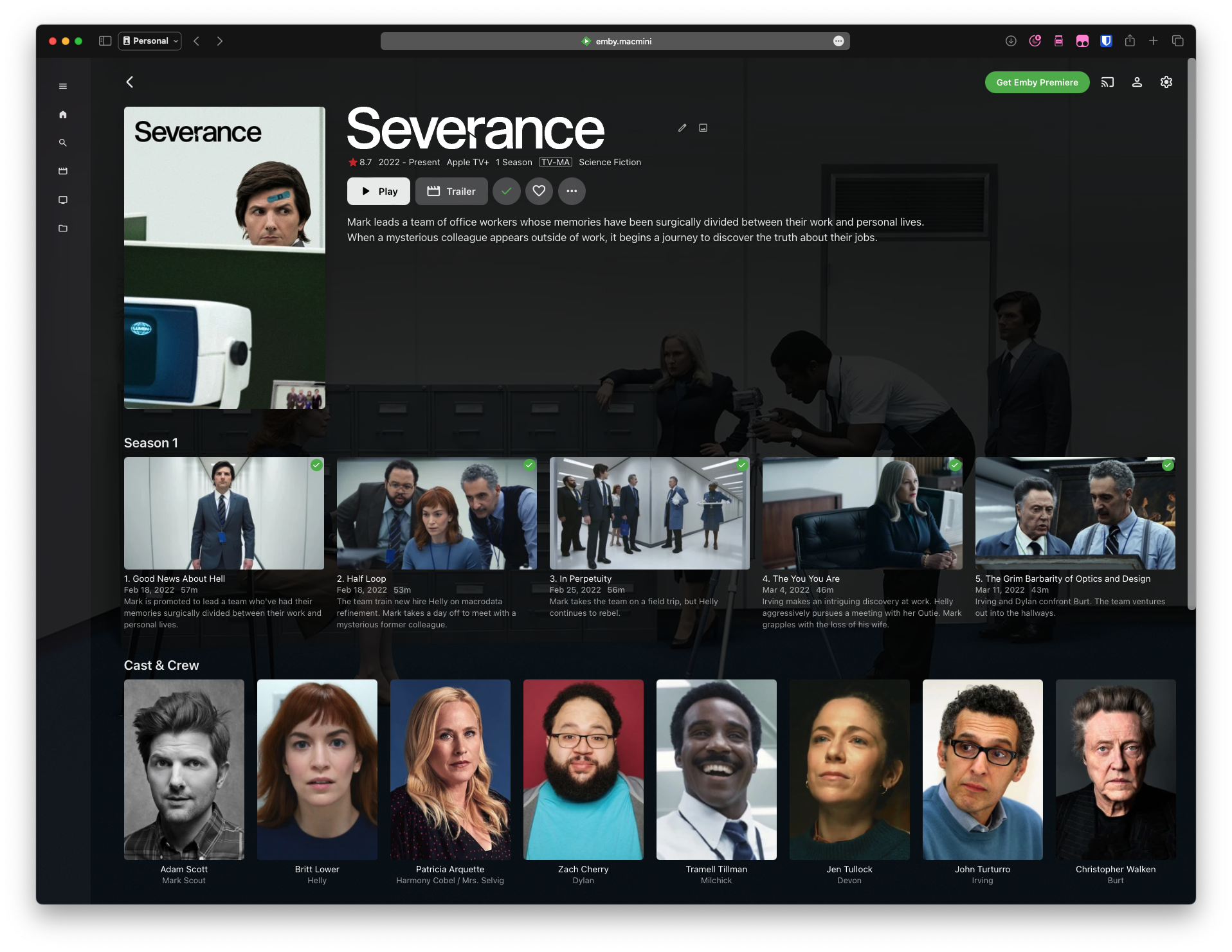Edit metadata with the pencil icon
1232x952 pixels.
point(682,128)
